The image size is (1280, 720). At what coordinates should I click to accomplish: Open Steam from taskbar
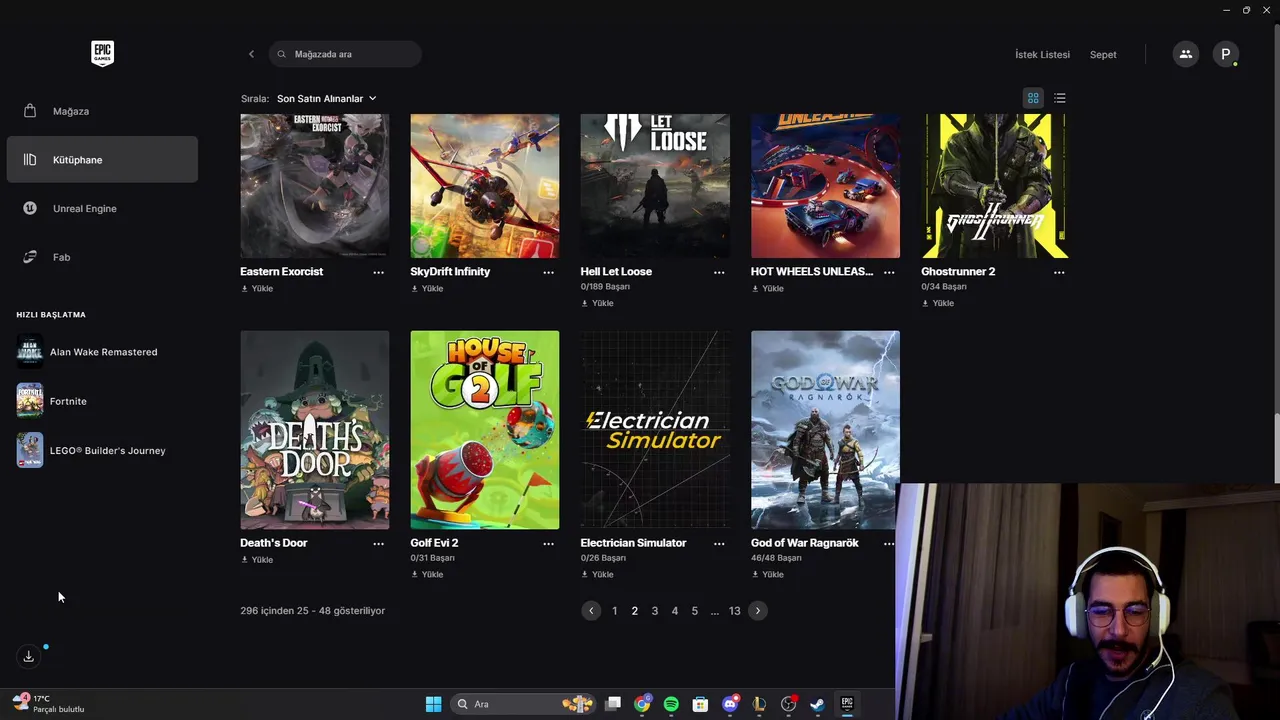pos(817,704)
